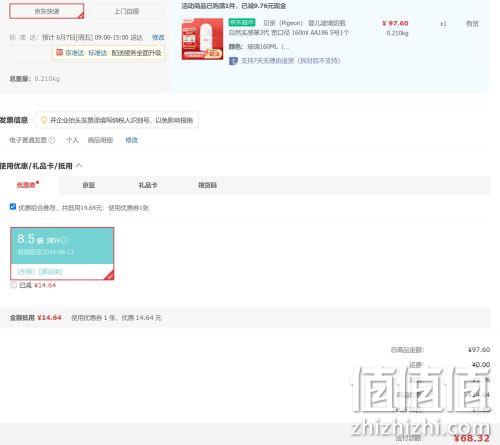Viewport: 500px width, 445px height.
Task: Select the 领货码 tab
Action: click(207, 185)
